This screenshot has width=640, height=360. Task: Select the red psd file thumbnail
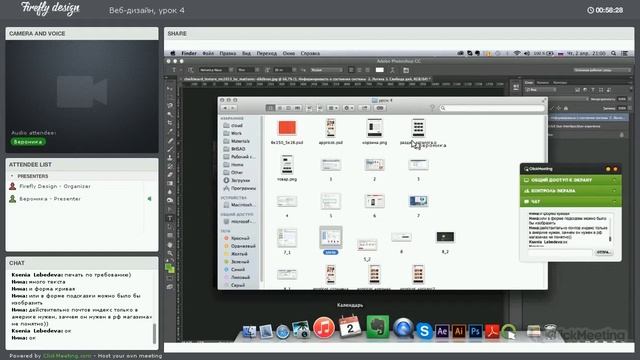[287, 128]
